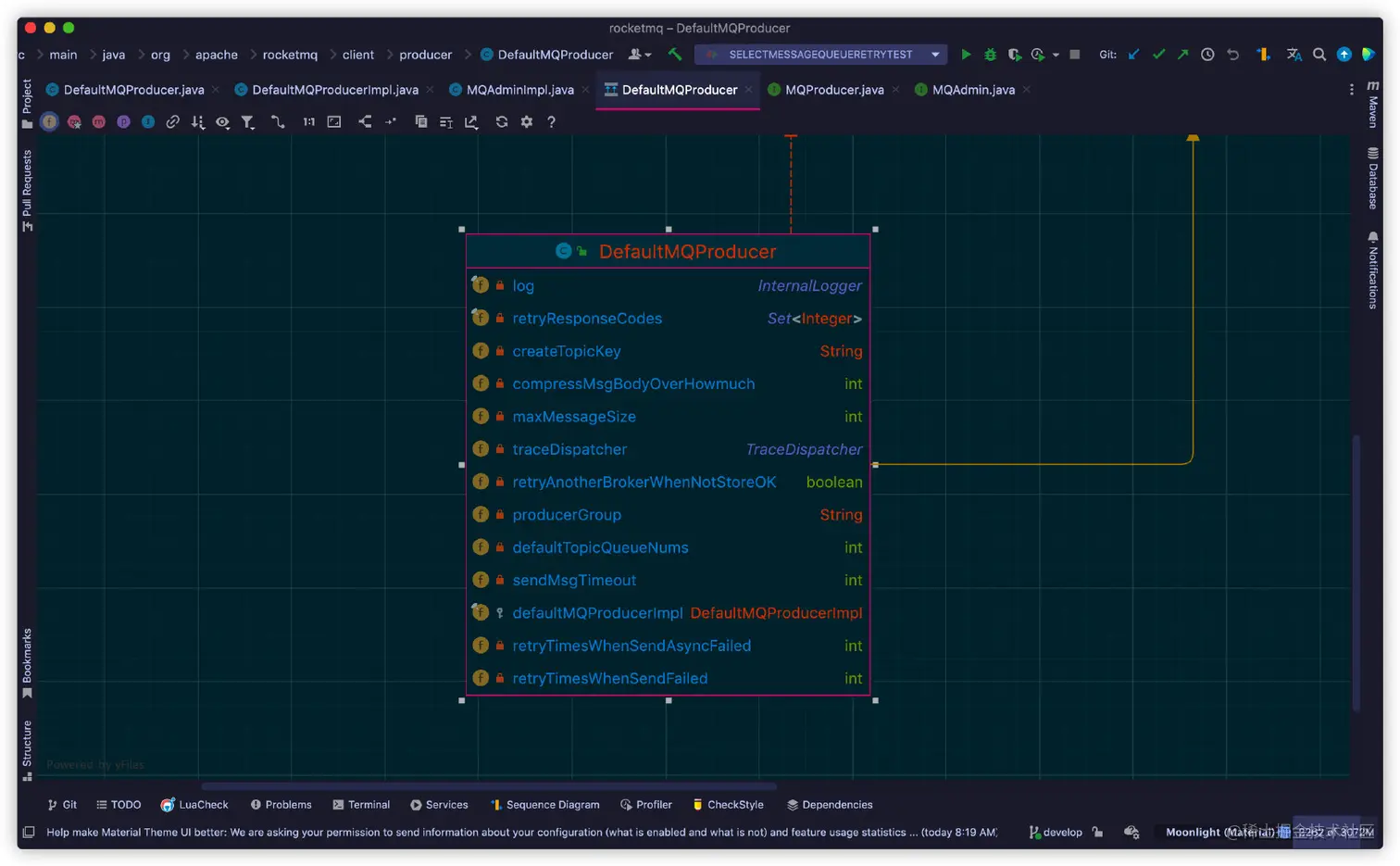
Task: Open diagram help question mark
Action: click(x=551, y=122)
